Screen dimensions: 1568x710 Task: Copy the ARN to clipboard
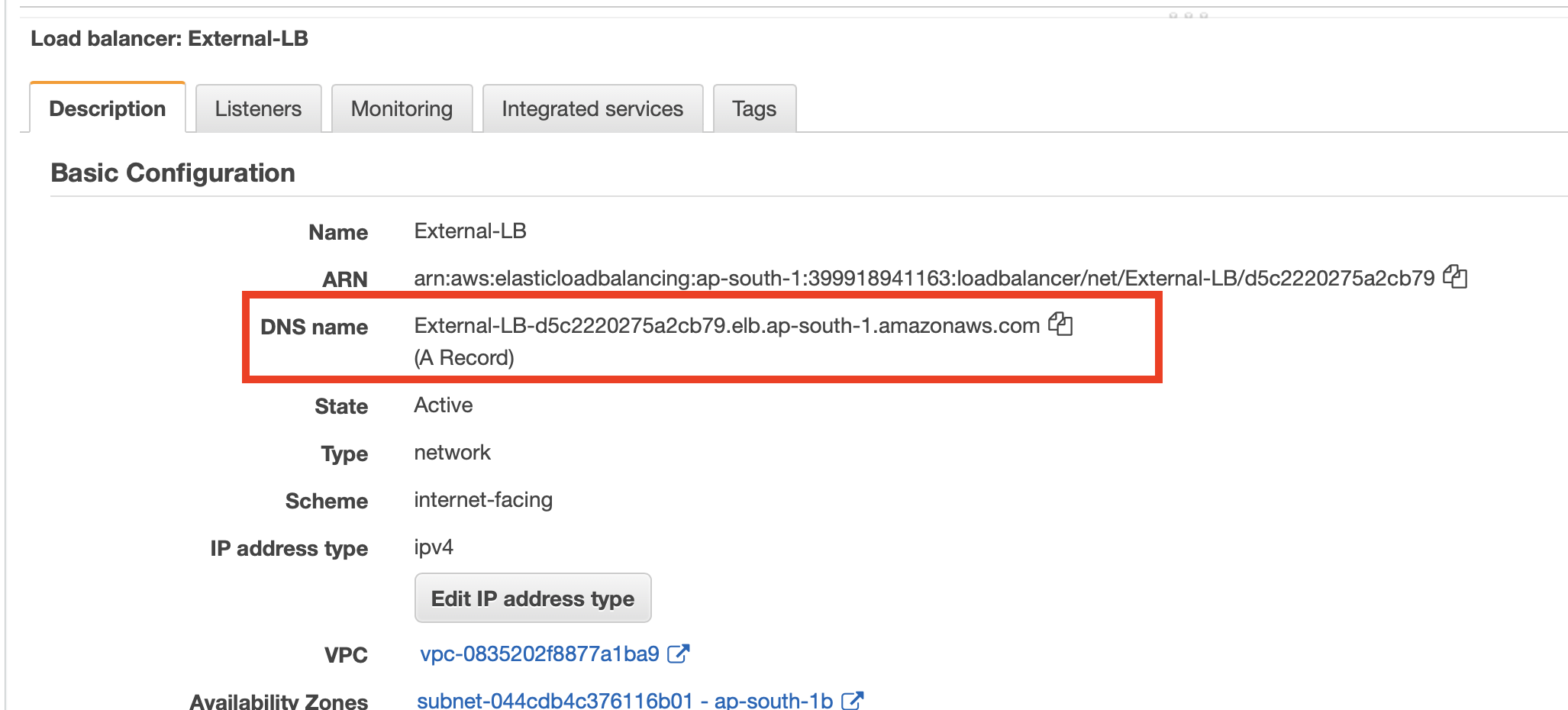pos(1455,276)
